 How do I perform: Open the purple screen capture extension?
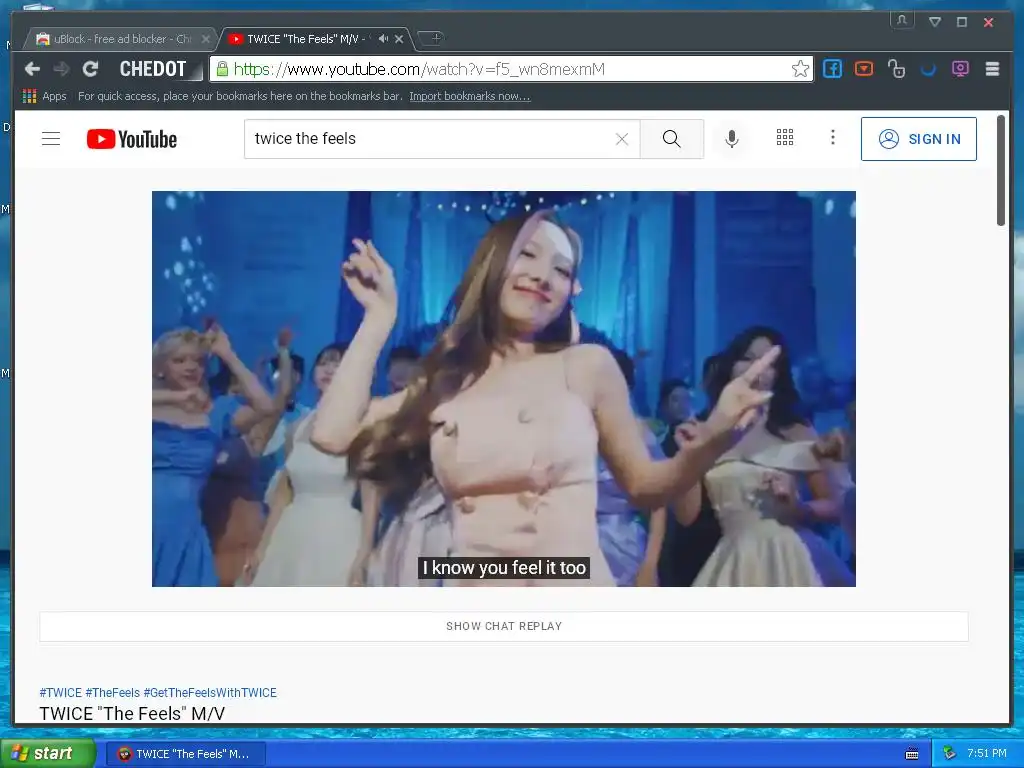[x=960, y=69]
